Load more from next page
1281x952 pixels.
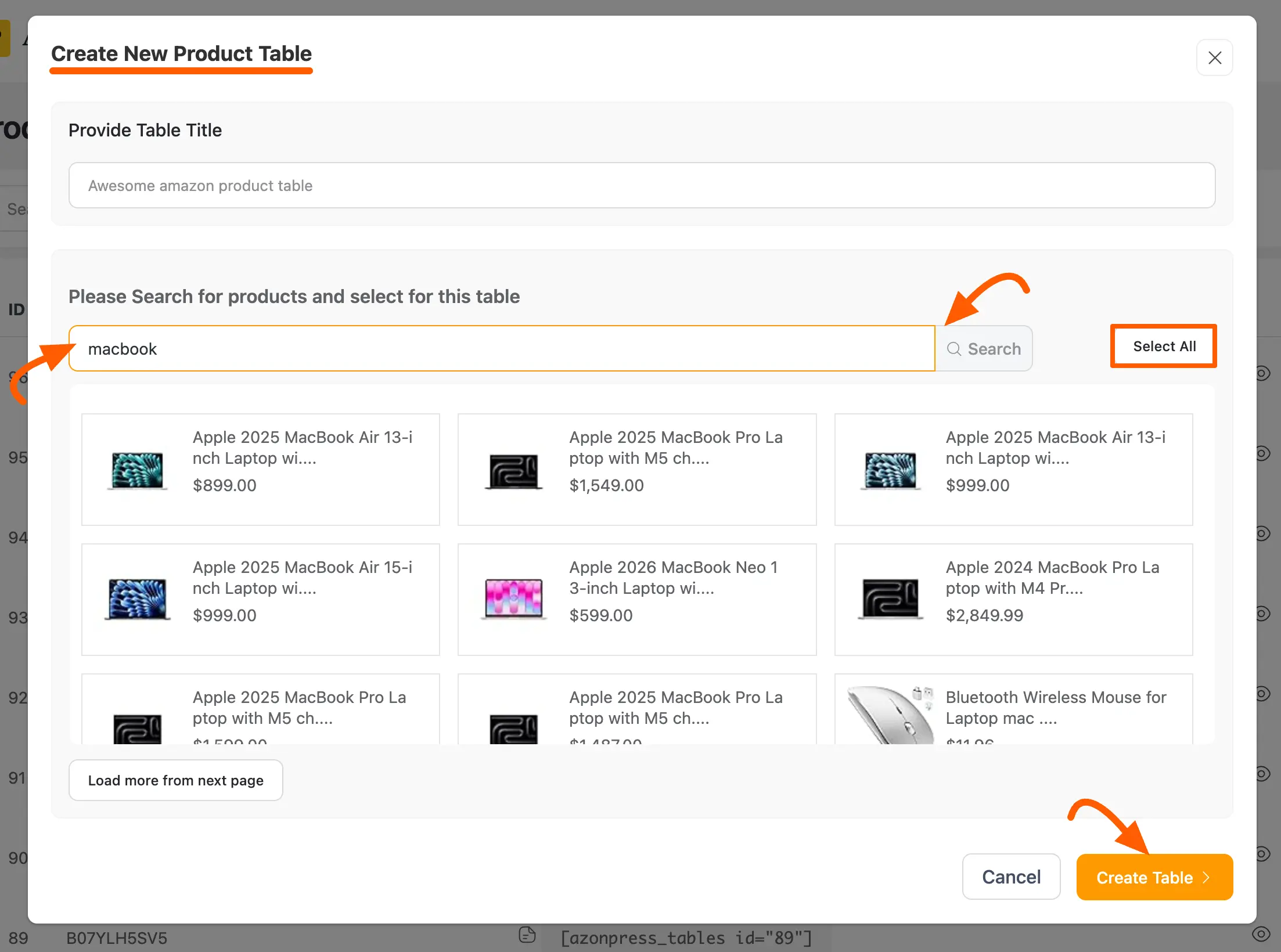175,780
